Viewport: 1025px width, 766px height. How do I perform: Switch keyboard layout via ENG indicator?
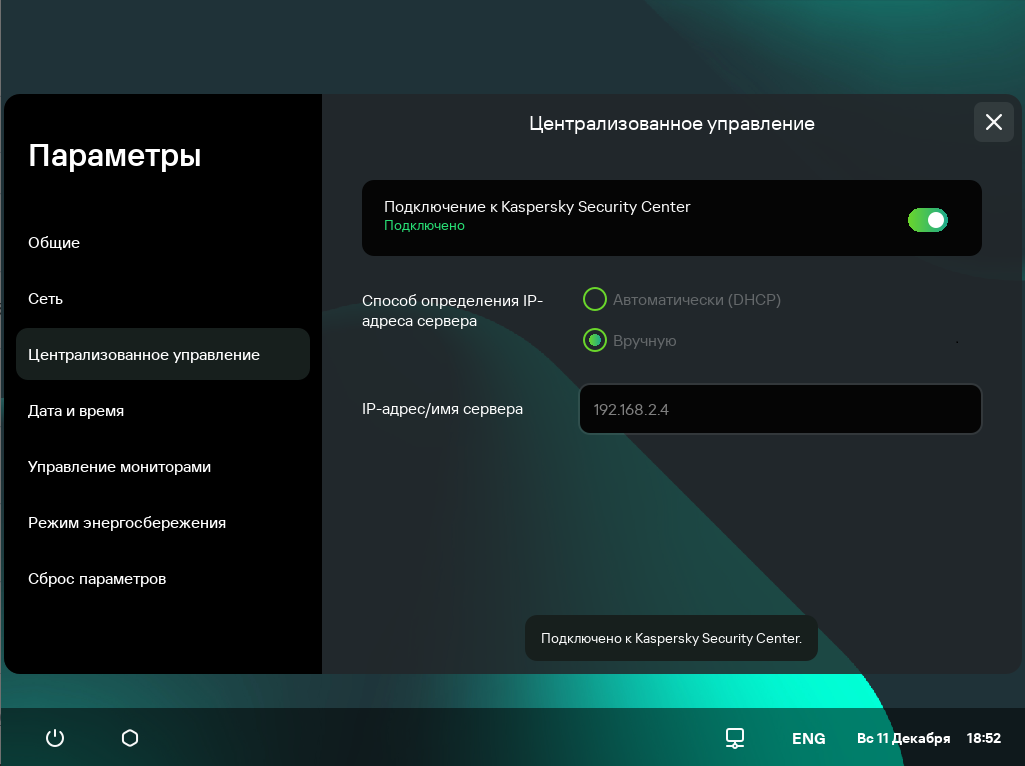pos(809,739)
